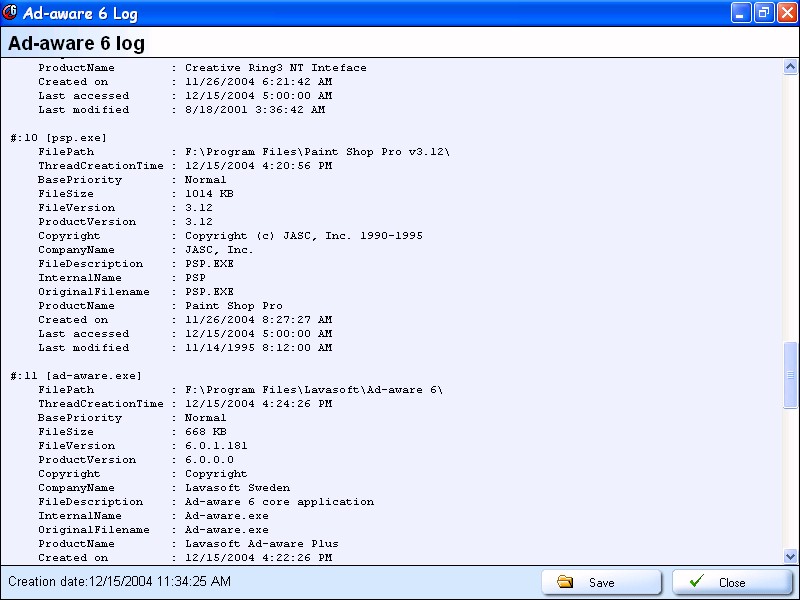The height and width of the screenshot is (600, 800).
Task: Click the folder icon on Save button
Action: (565, 582)
